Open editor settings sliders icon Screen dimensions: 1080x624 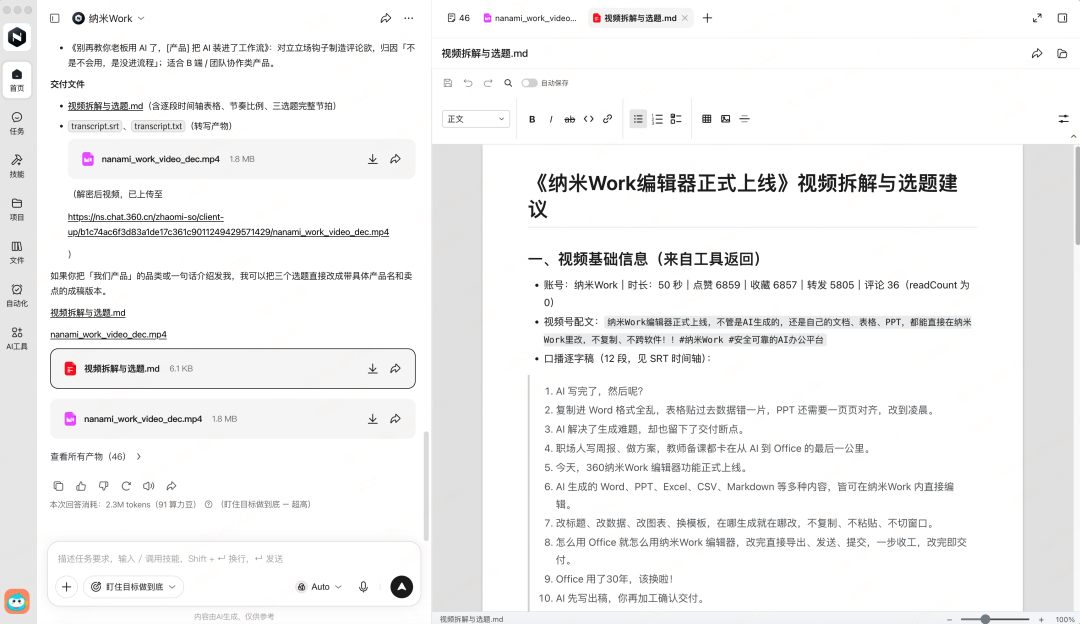1063,119
